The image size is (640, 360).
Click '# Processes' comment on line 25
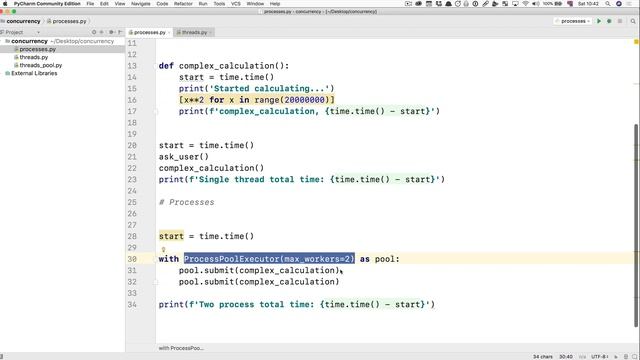(187, 202)
